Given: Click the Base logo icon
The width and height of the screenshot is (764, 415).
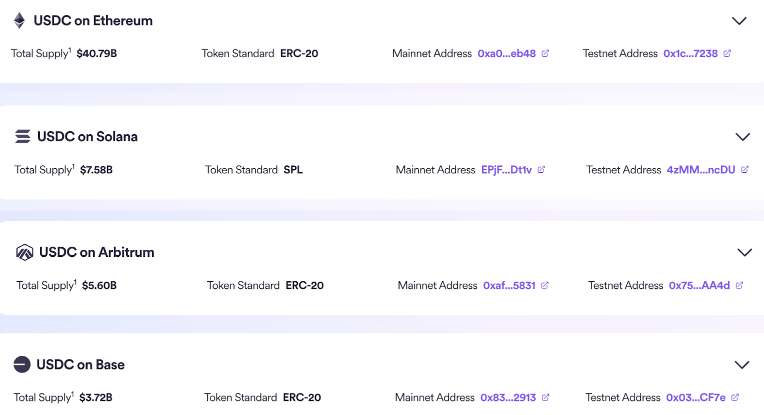Looking at the screenshot, I should click(x=22, y=365).
